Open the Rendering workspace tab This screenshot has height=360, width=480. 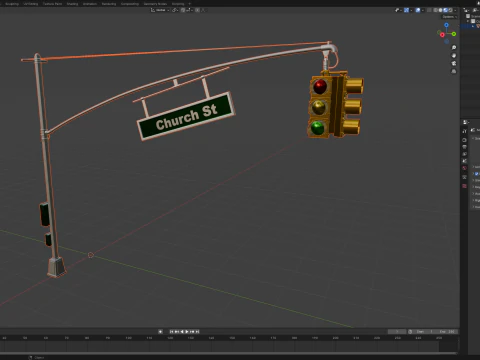109,4
